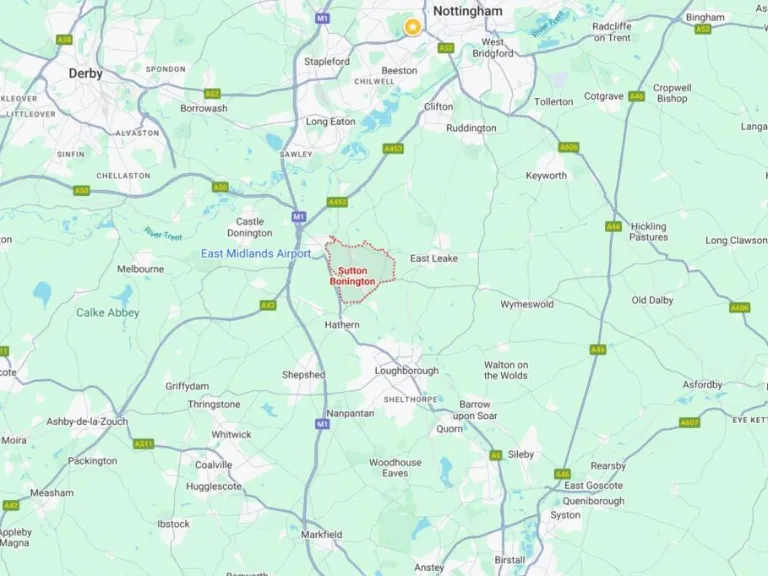Click the East Midlands Airport label

[x=256, y=254]
